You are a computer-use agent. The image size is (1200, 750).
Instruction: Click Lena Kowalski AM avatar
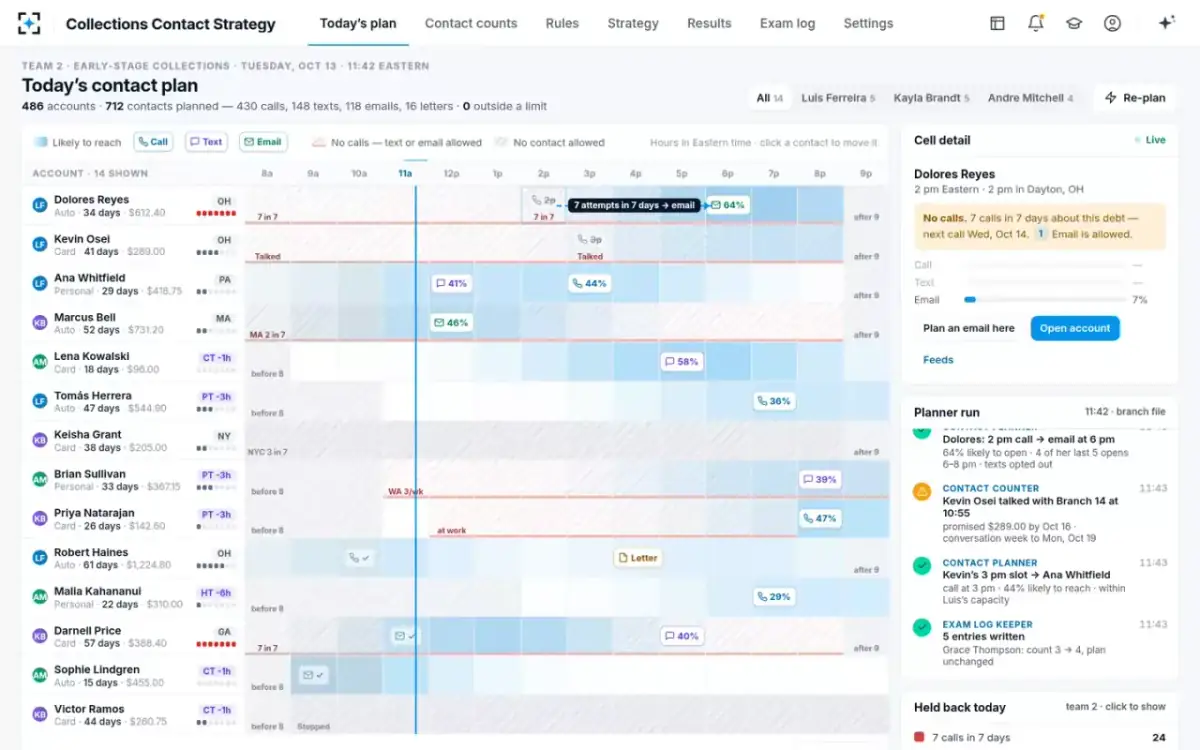pos(40,362)
